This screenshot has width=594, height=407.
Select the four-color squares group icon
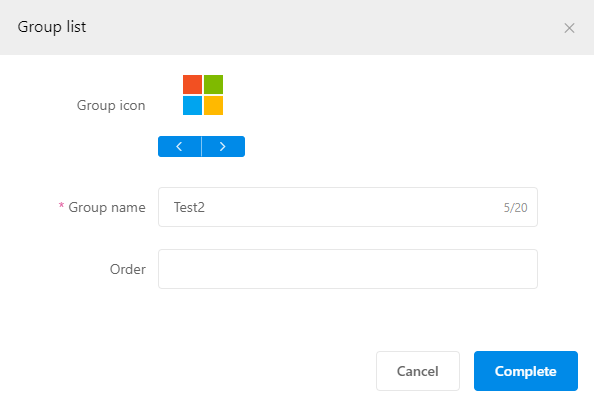[x=203, y=95]
